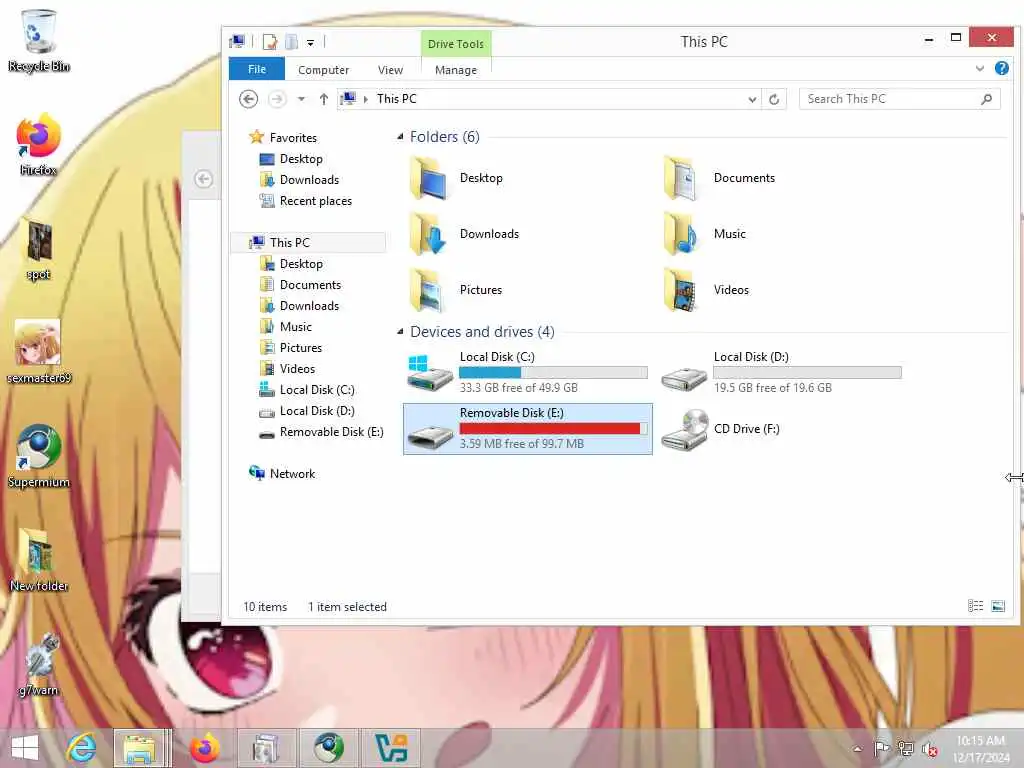
Task: Collapse the Devices and drives group
Action: 400,332
